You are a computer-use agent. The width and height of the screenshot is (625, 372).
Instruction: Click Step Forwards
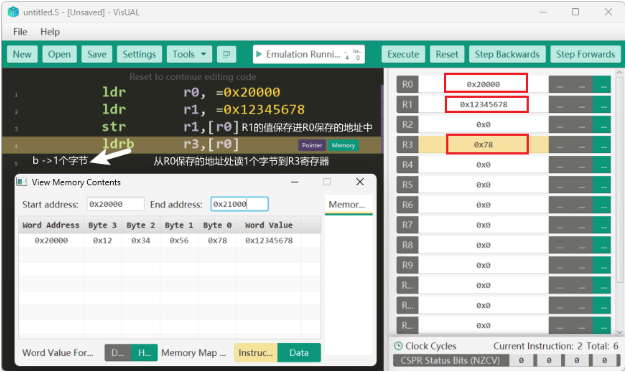coord(586,54)
